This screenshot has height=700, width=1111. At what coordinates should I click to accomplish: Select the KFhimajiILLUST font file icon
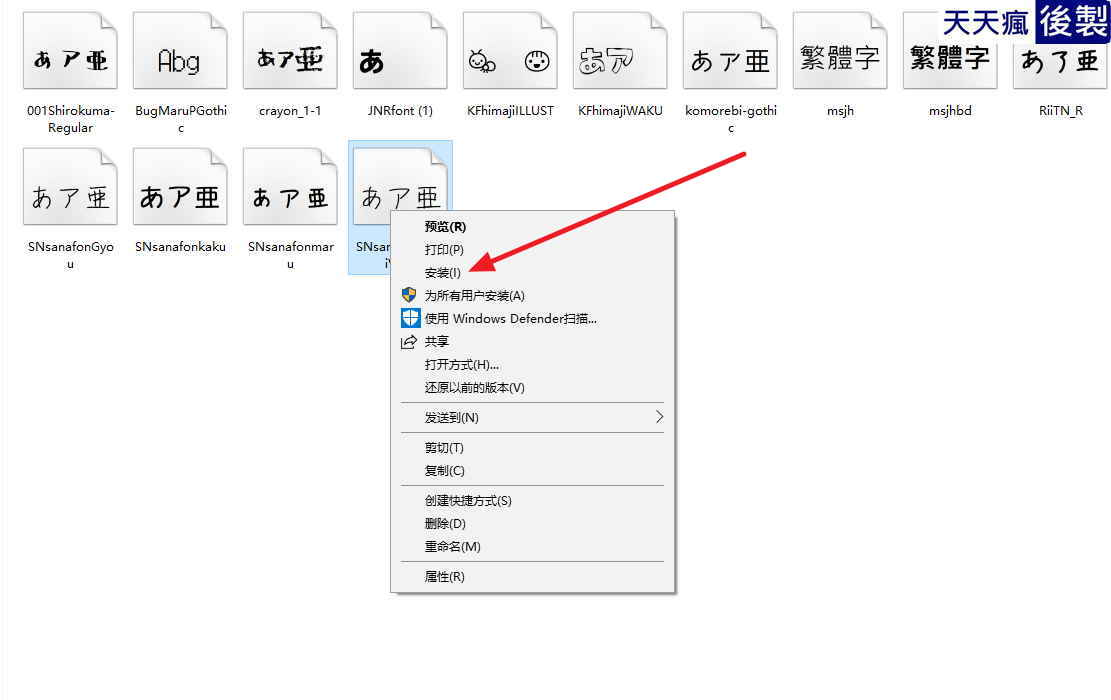click(510, 50)
